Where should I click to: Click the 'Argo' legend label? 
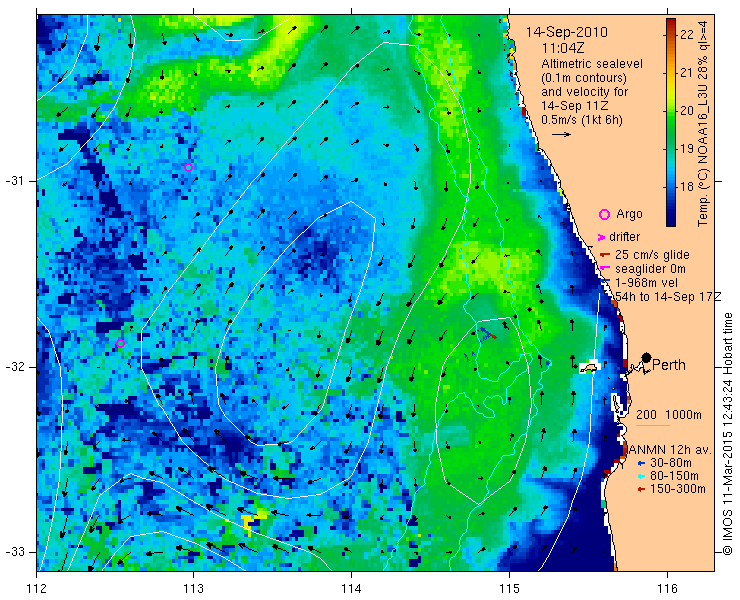tap(629, 214)
